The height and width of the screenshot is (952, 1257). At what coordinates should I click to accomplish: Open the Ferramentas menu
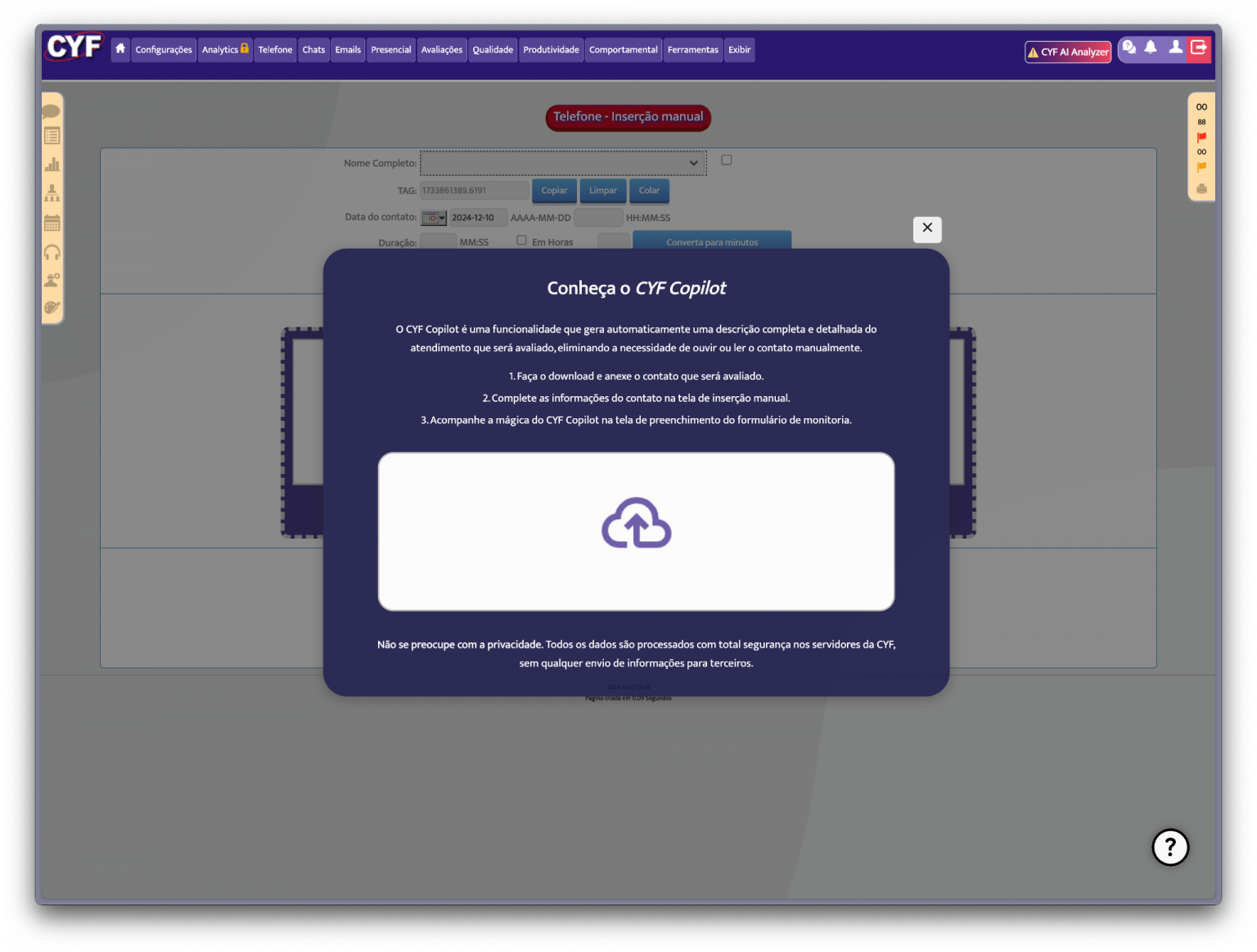click(x=692, y=50)
